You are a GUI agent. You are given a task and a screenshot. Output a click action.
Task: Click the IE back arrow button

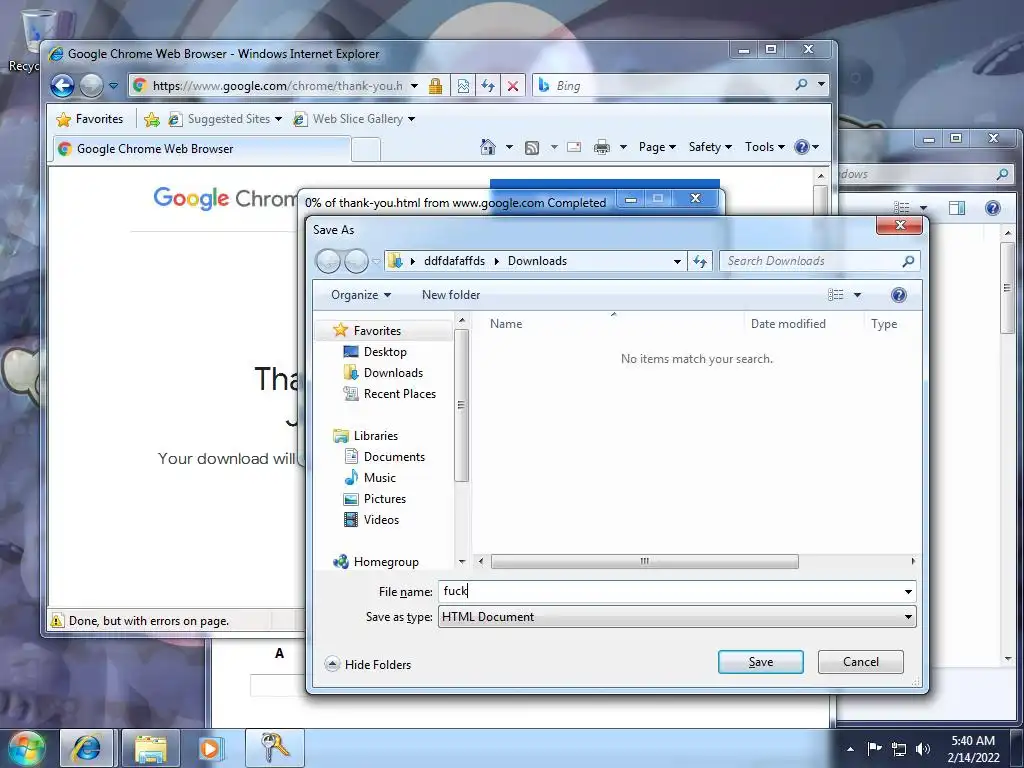coord(63,86)
